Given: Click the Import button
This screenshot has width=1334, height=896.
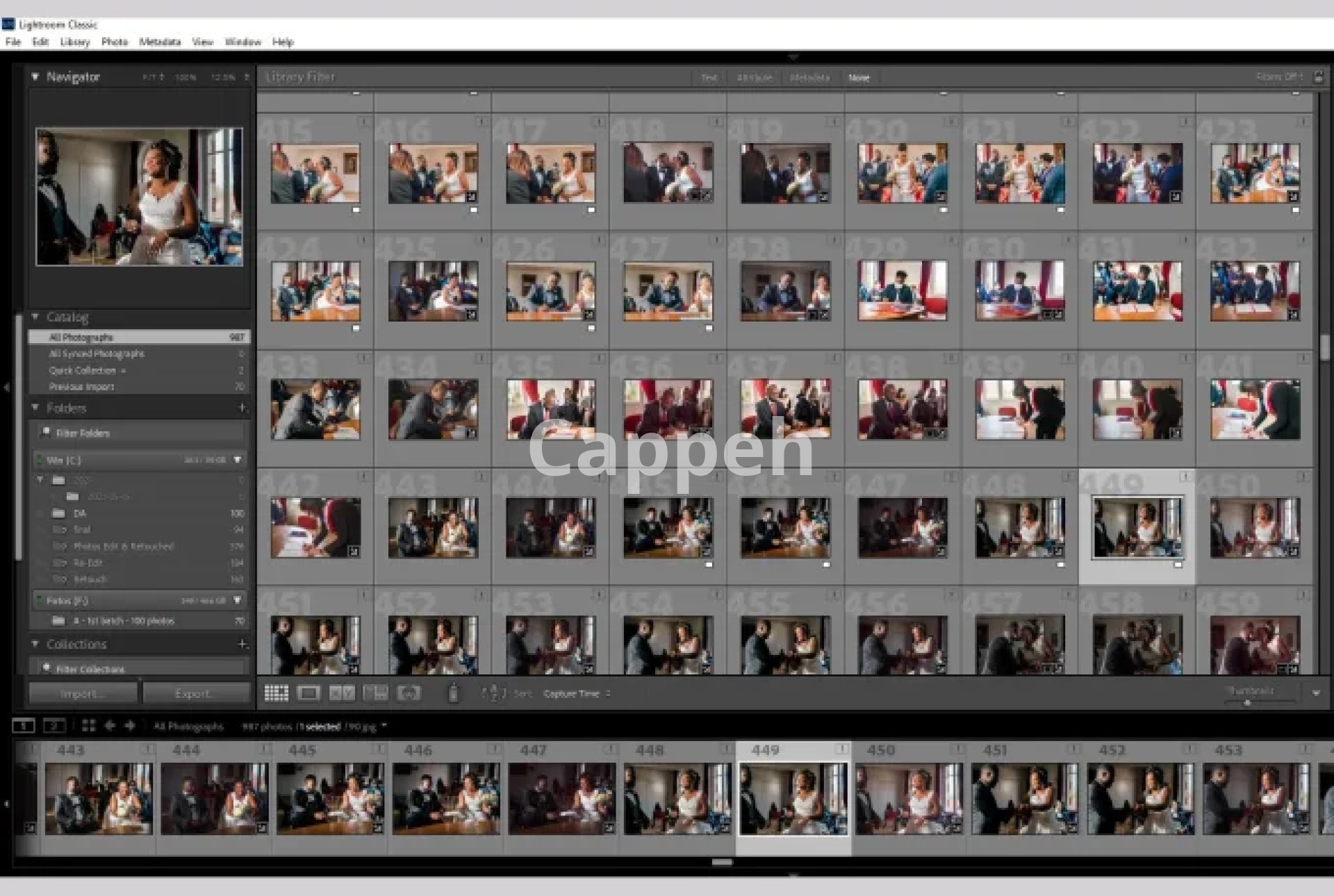Looking at the screenshot, I should click(x=83, y=693).
